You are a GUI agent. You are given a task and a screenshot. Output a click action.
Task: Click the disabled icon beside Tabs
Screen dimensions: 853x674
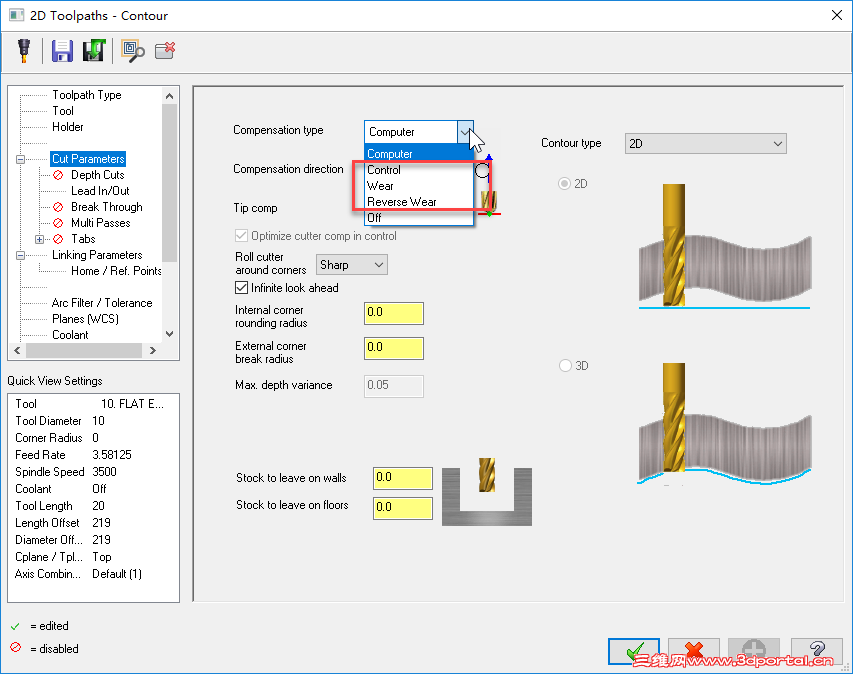pyautogui.click(x=58, y=239)
